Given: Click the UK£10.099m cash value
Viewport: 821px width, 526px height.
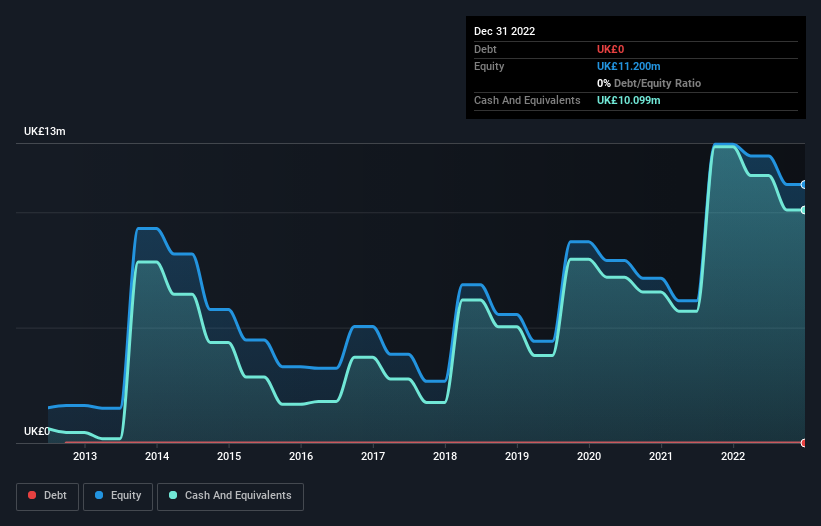Looking at the screenshot, I should pyautogui.click(x=628, y=100).
